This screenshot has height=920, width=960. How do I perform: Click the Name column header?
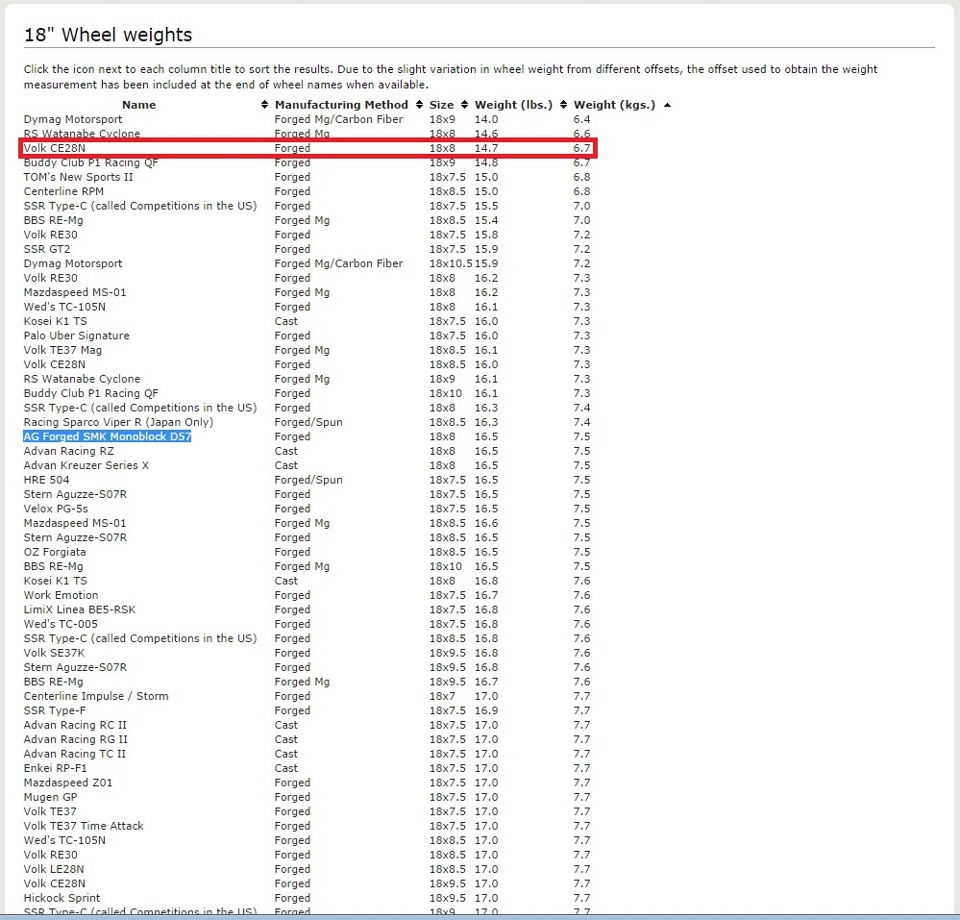pyautogui.click(x=139, y=105)
